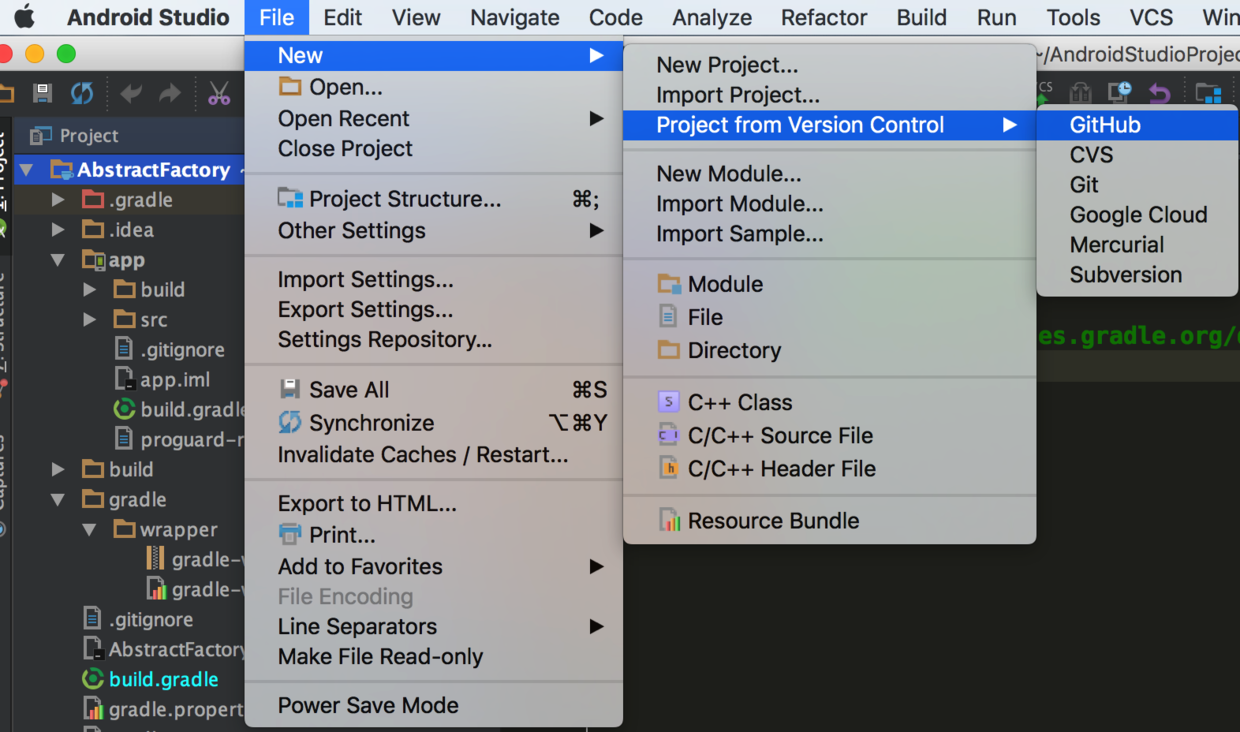
Task: Select Import Module... menu item
Action: 739,204
